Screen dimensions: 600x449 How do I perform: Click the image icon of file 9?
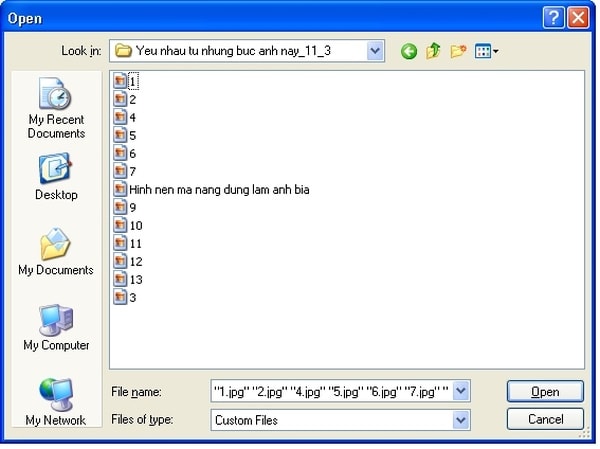pyautogui.click(x=120, y=207)
